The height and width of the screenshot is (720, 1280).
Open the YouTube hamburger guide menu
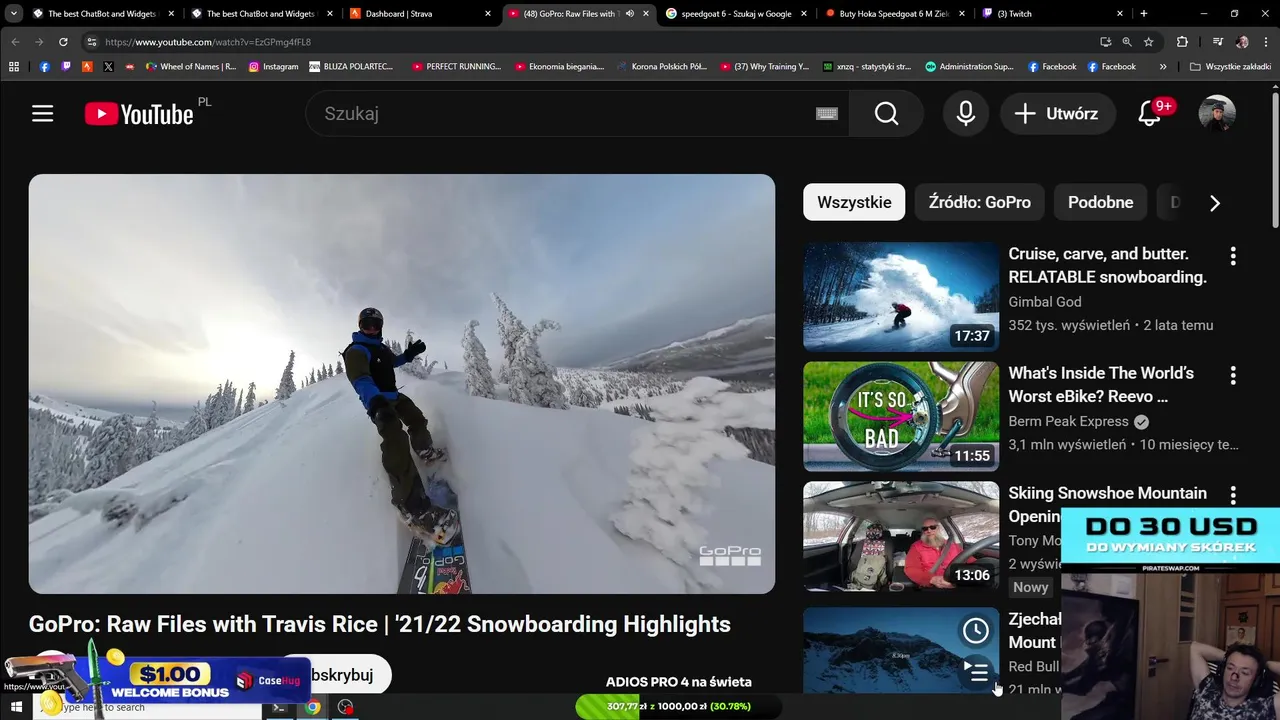coord(42,114)
